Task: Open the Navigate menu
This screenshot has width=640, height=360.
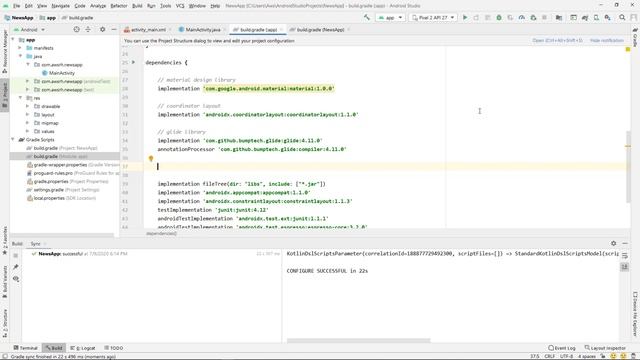Action: click(60, 6)
